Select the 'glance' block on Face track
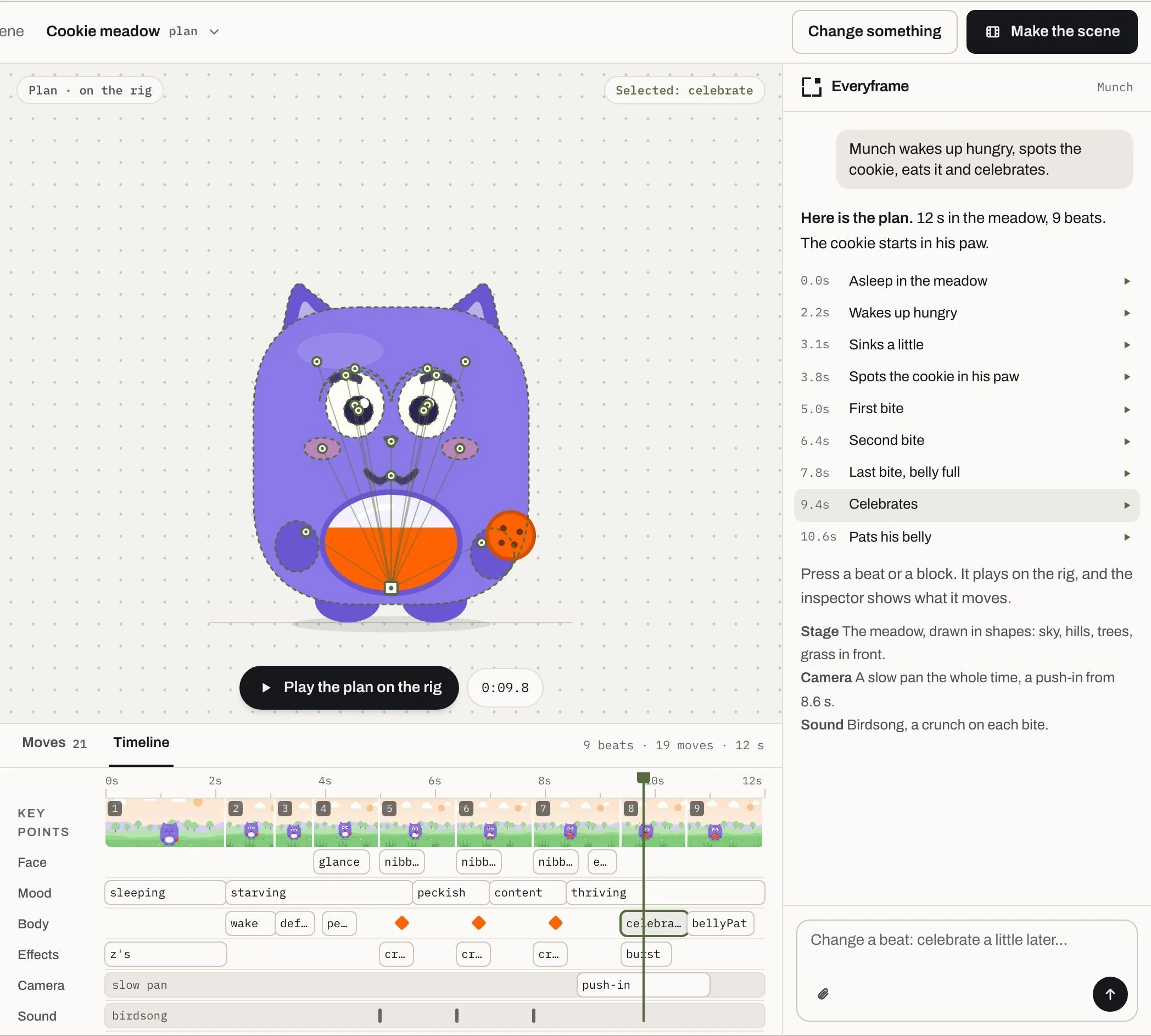The image size is (1151, 1036). pos(341,862)
